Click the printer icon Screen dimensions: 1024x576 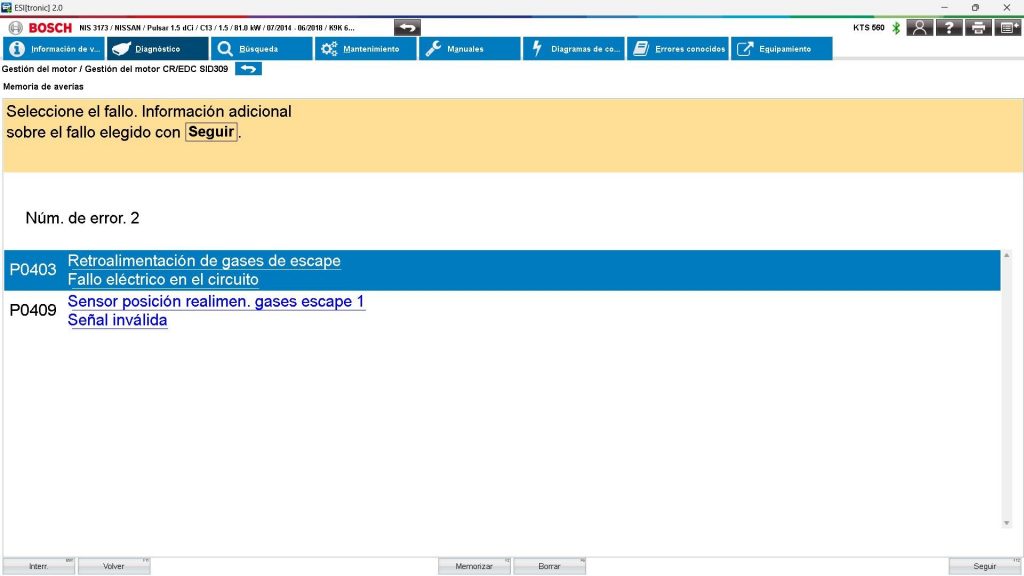(978, 27)
